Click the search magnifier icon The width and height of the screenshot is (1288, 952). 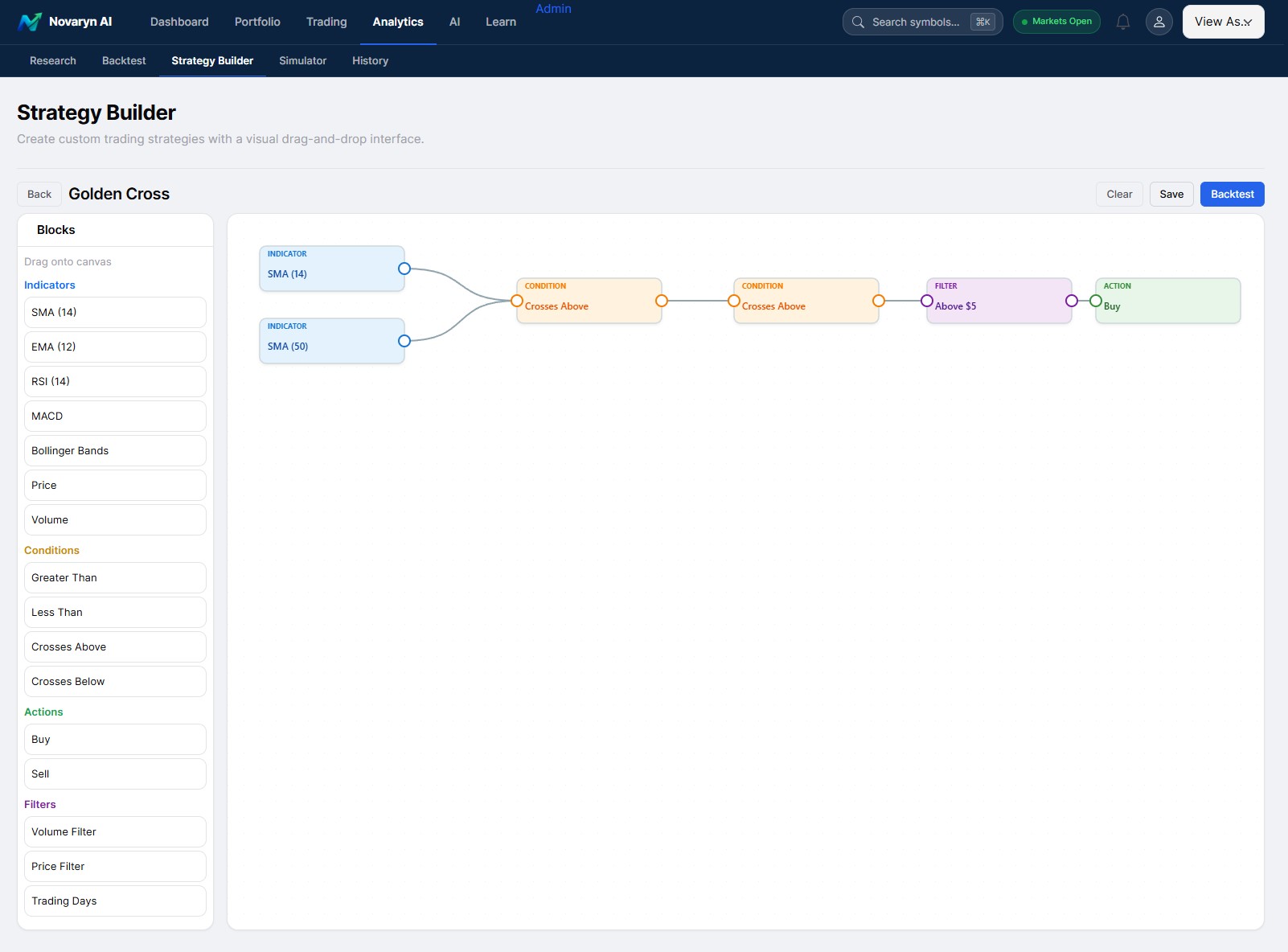click(x=857, y=22)
